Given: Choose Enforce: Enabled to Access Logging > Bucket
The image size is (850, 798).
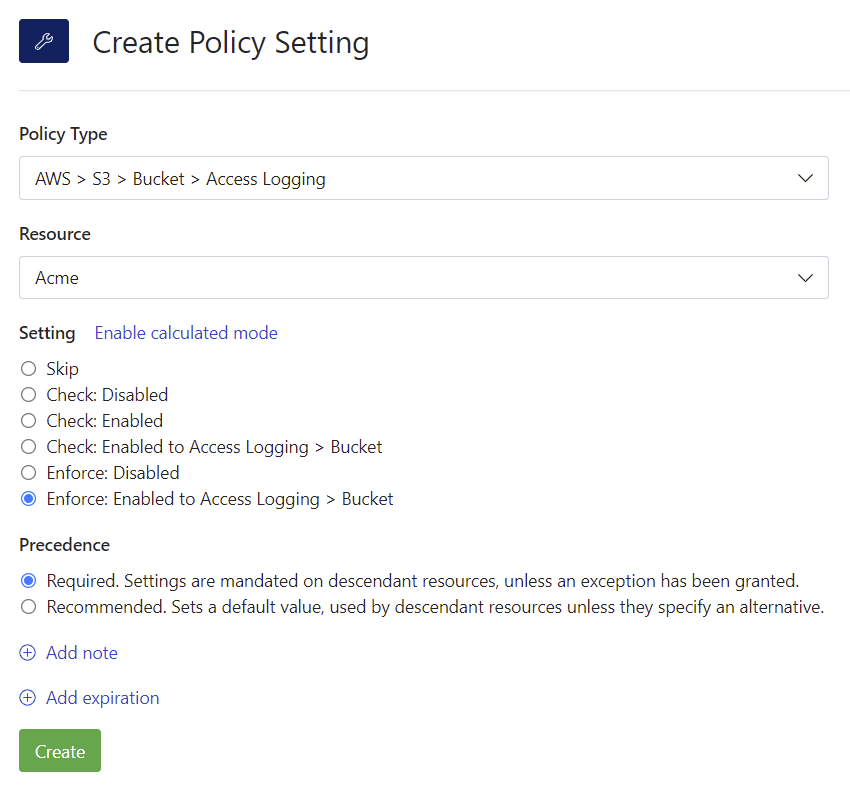Looking at the screenshot, I should pyautogui.click(x=28, y=499).
